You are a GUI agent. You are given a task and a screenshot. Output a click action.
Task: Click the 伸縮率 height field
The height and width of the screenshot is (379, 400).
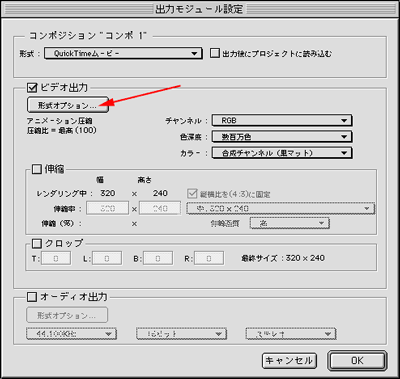pyautogui.click(x=160, y=208)
